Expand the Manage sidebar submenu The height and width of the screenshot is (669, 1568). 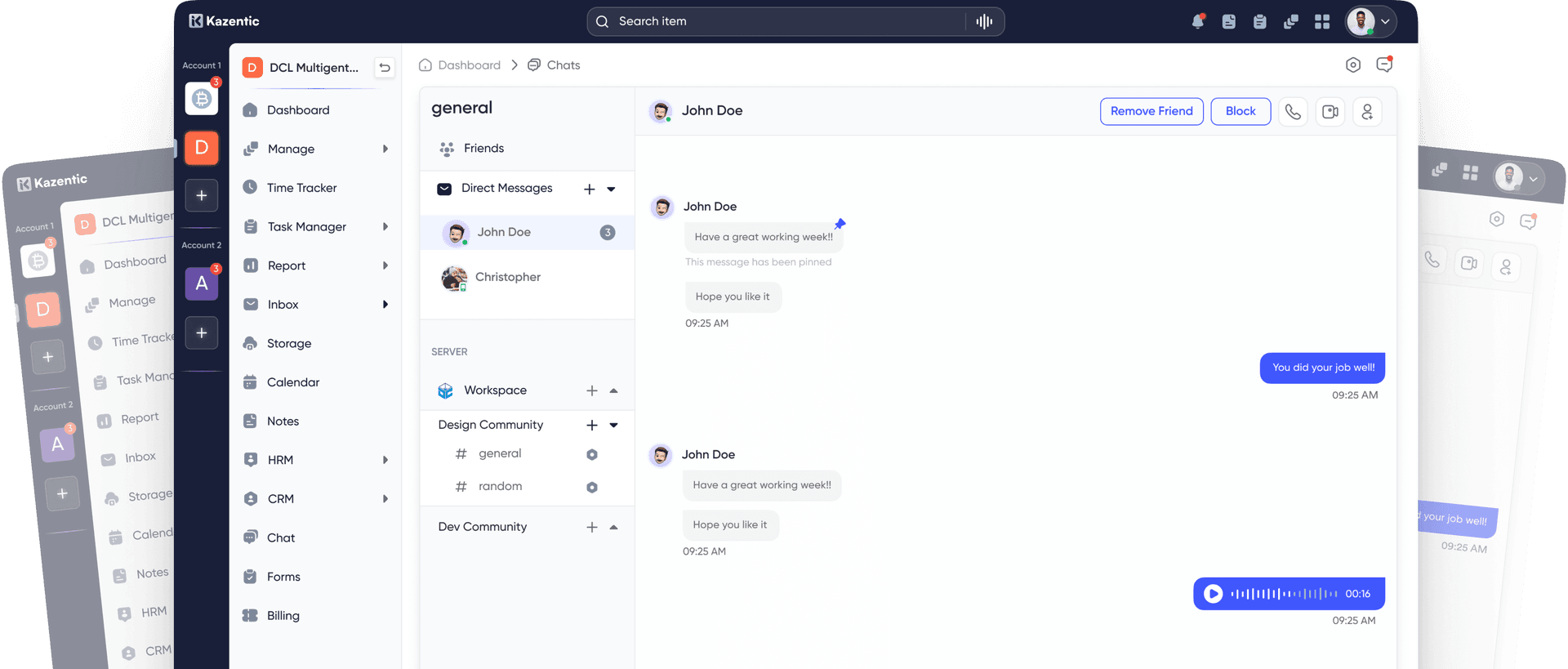(385, 149)
